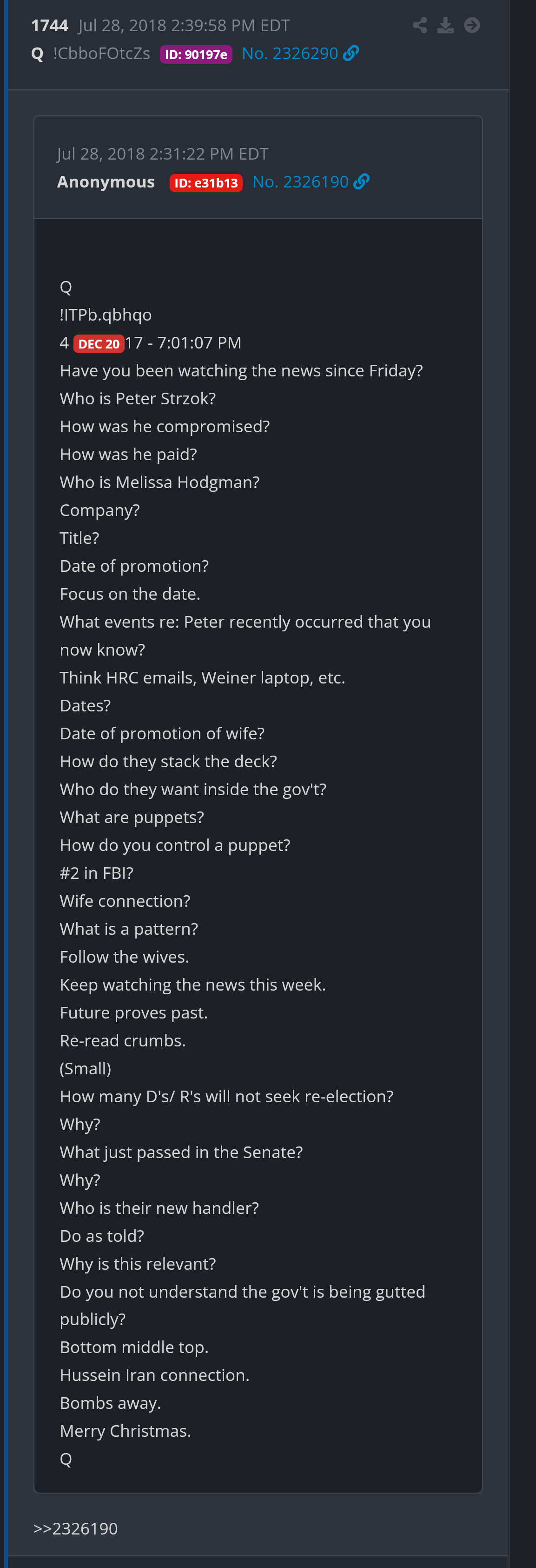This screenshot has height=1568, width=536.
Task: Open the No. 2326190 post link
Action: pos(301,181)
